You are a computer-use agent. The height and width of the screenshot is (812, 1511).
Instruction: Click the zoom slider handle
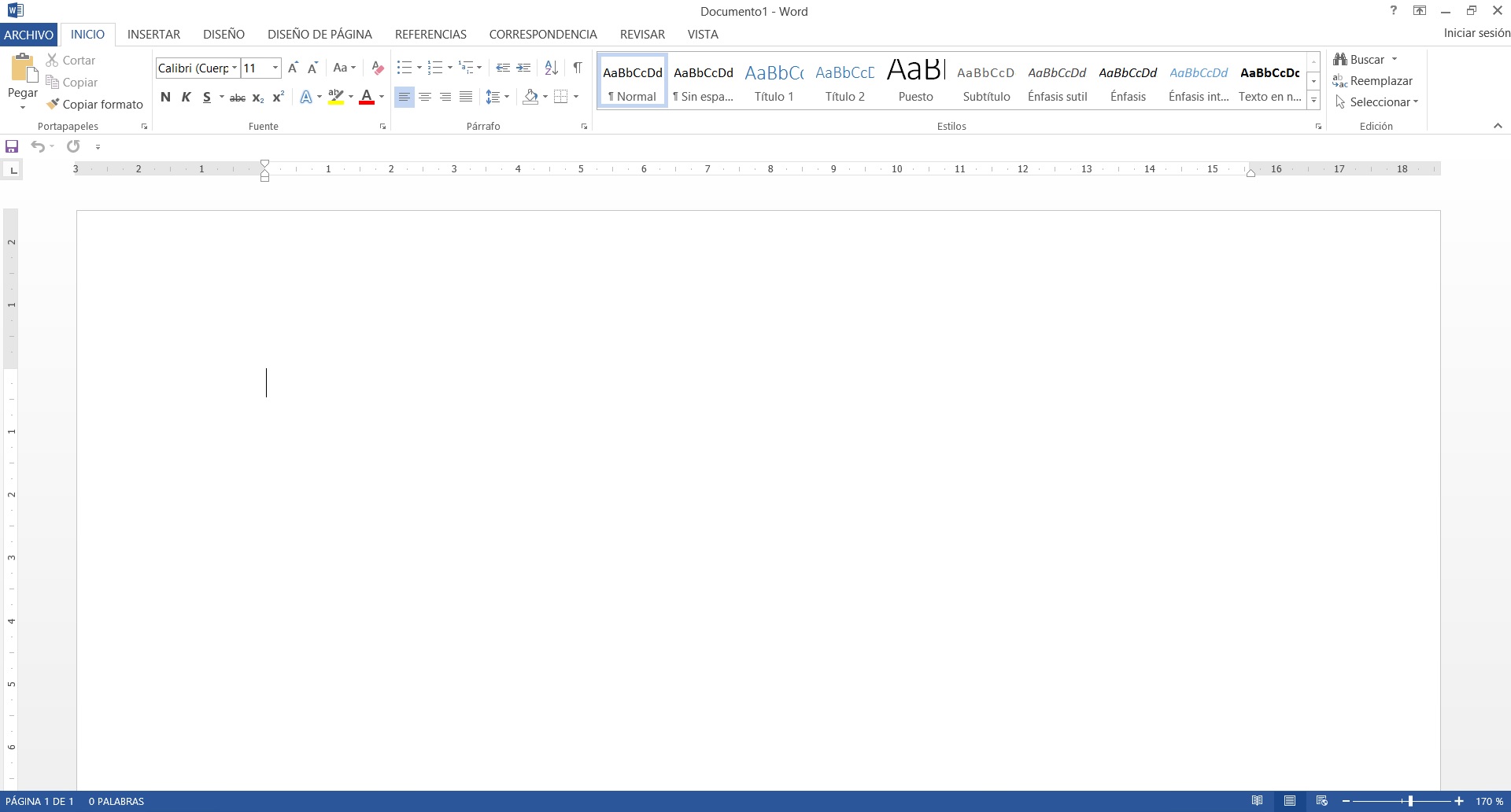tap(1410, 801)
